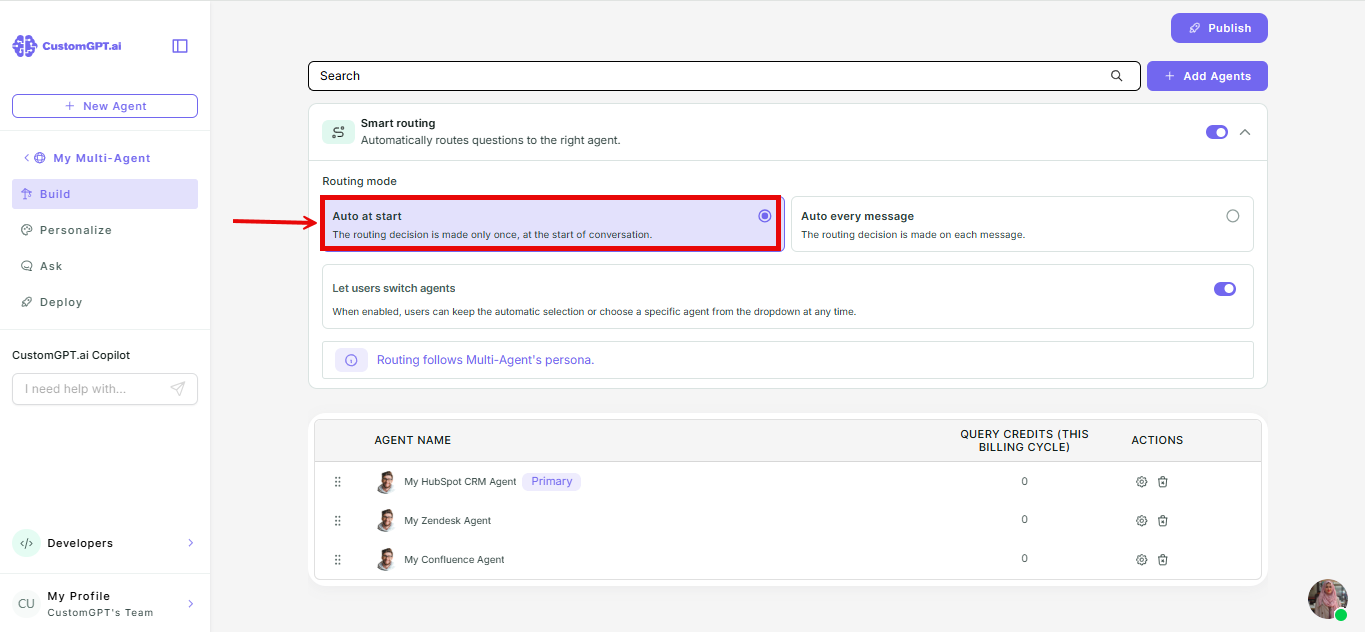
Task: Open settings gear for My Confluence Agent
Action: click(1141, 560)
